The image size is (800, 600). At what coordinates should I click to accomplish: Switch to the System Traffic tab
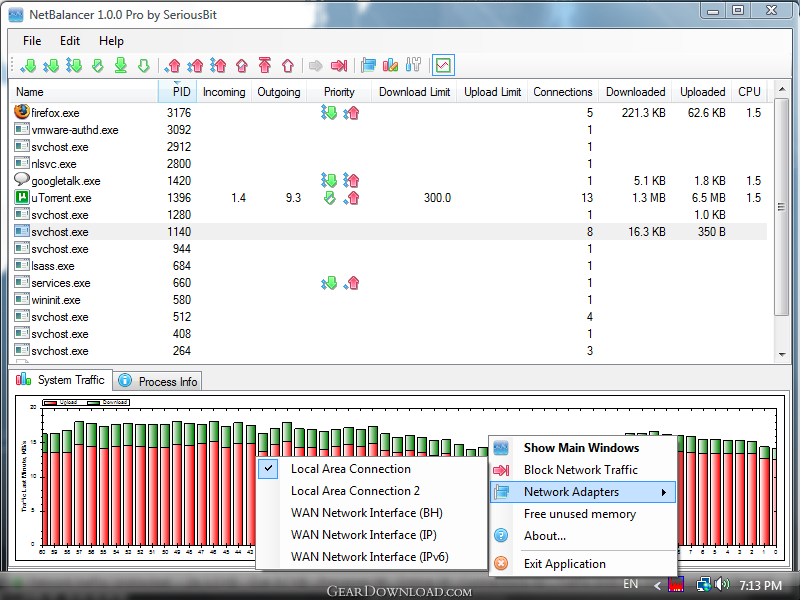[x=61, y=380]
